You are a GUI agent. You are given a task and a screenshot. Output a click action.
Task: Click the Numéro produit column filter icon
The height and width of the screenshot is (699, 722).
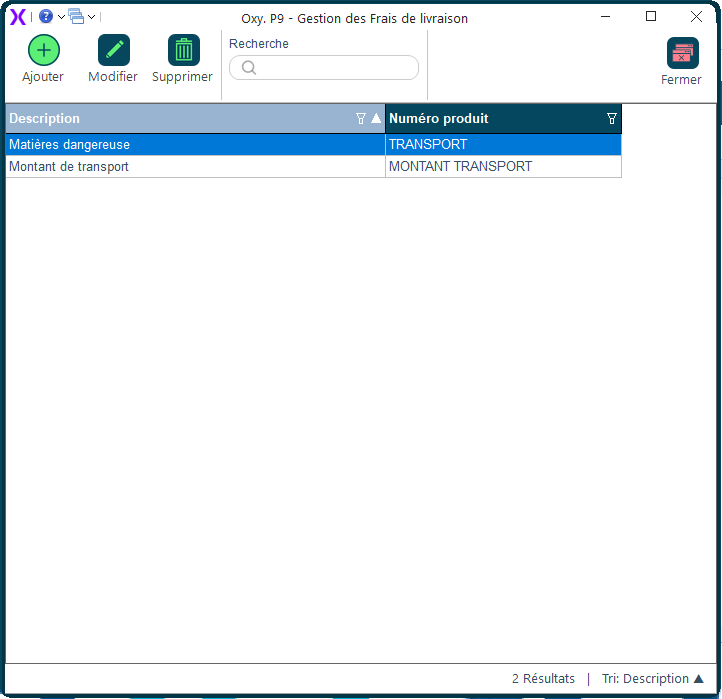click(611, 119)
